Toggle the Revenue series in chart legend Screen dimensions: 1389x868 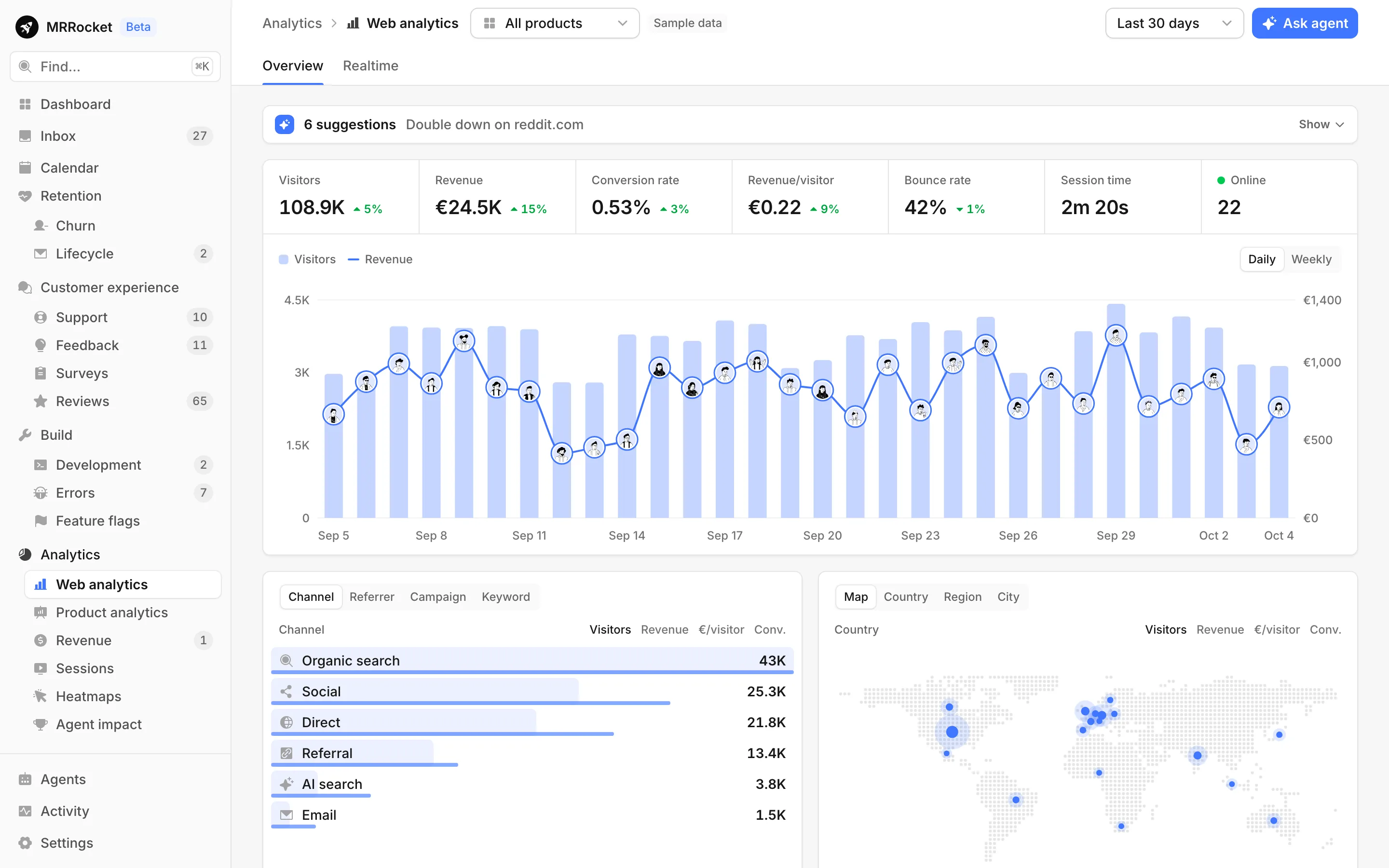pos(380,259)
